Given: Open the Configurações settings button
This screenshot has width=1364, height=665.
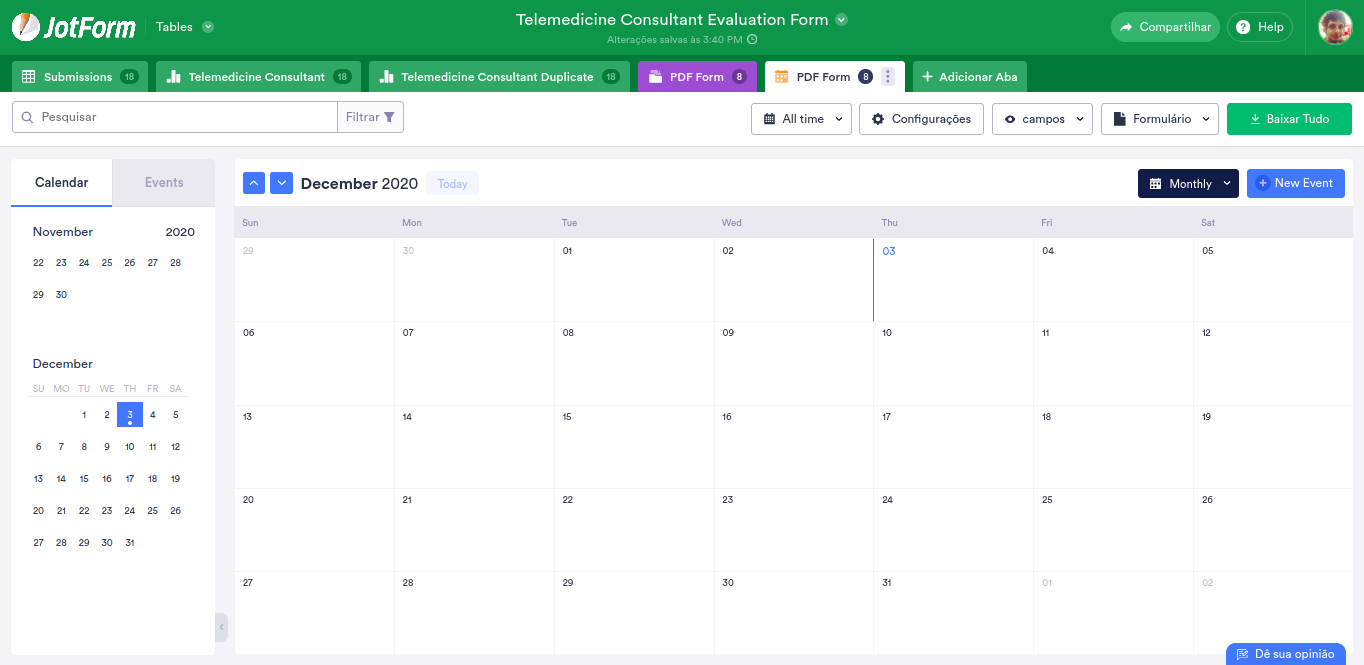Looking at the screenshot, I should pos(921,119).
